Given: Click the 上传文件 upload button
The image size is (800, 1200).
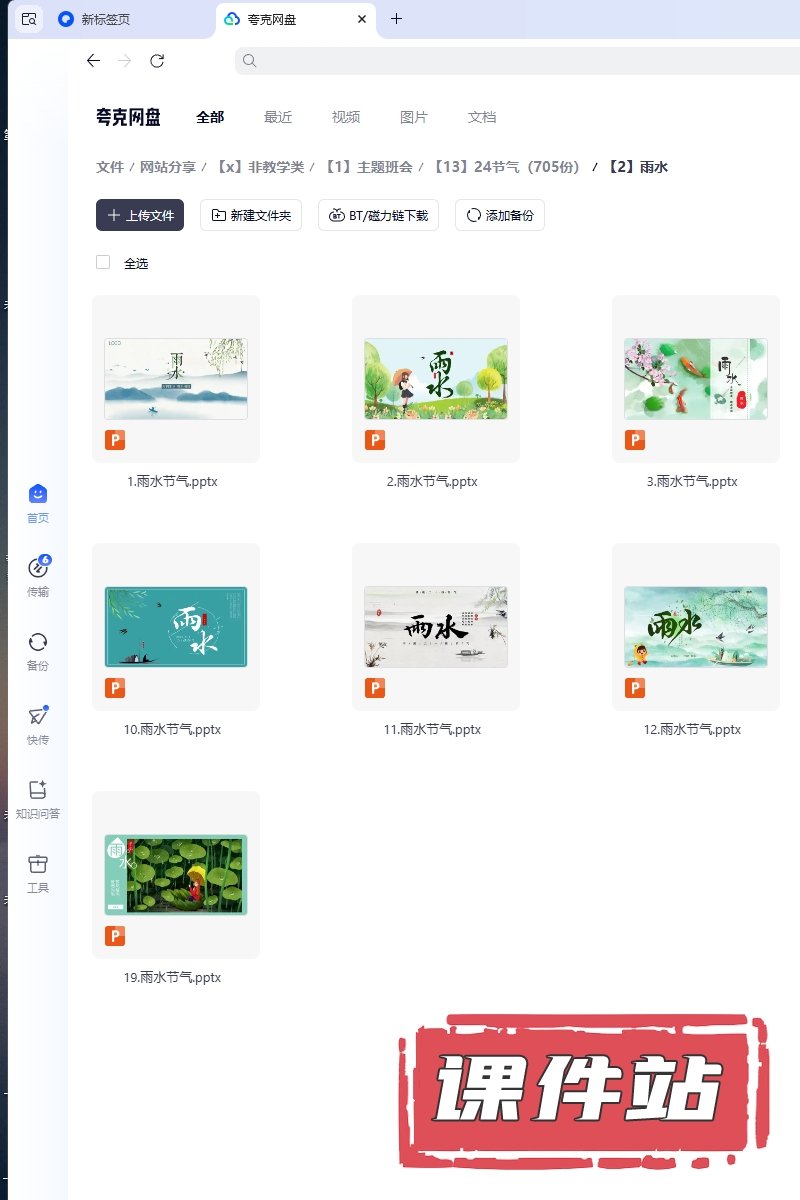Looking at the screenshot, I should coord(140,215).
